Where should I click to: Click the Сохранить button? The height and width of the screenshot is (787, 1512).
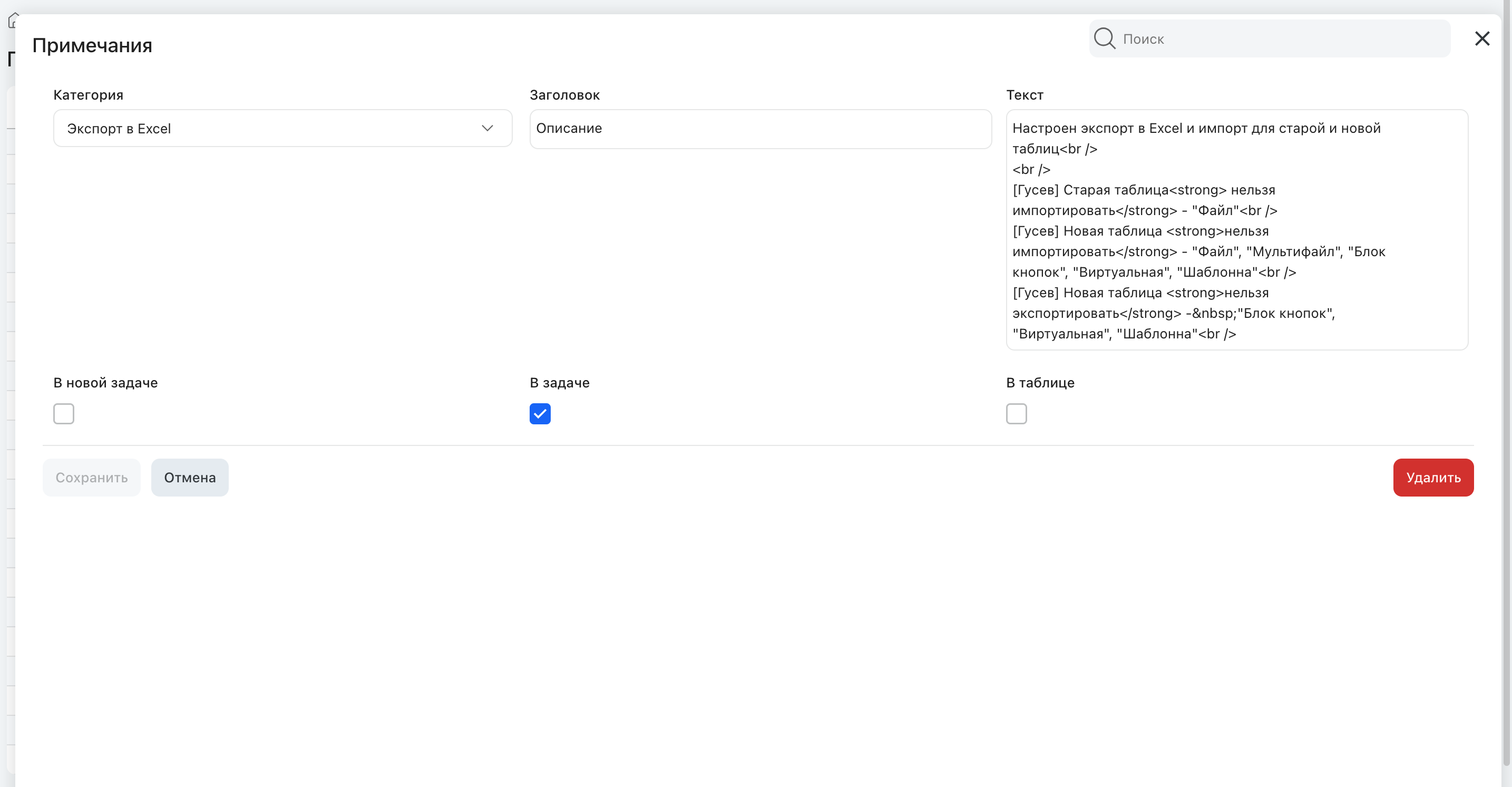92,477
